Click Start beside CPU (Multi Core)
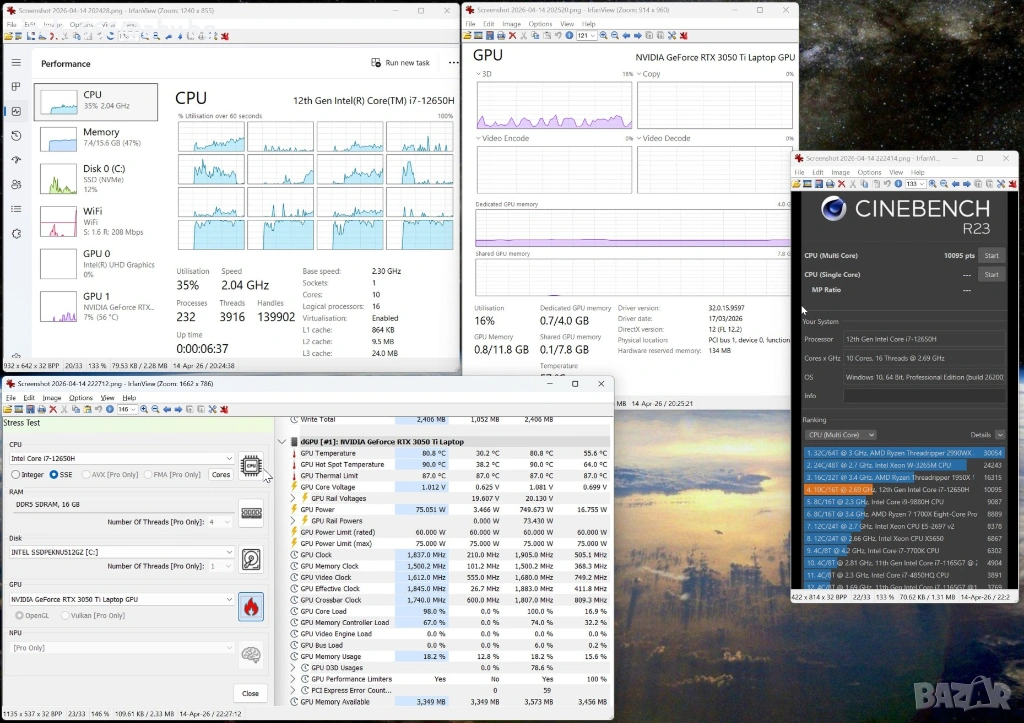The image size is (1024, 723). pos(990,255)
